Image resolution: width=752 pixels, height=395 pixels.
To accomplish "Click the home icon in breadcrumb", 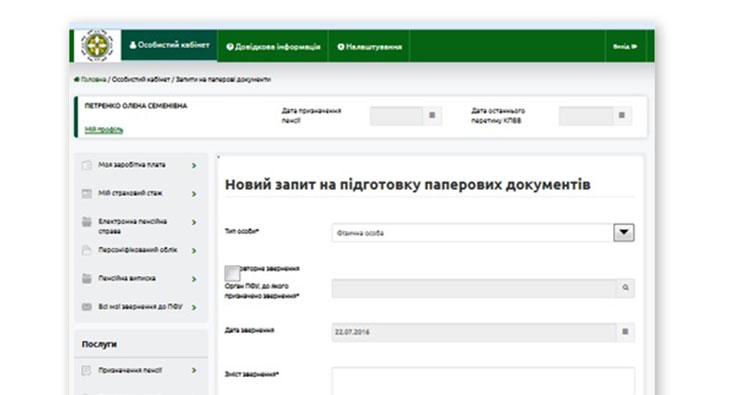I will click(77, 80).
